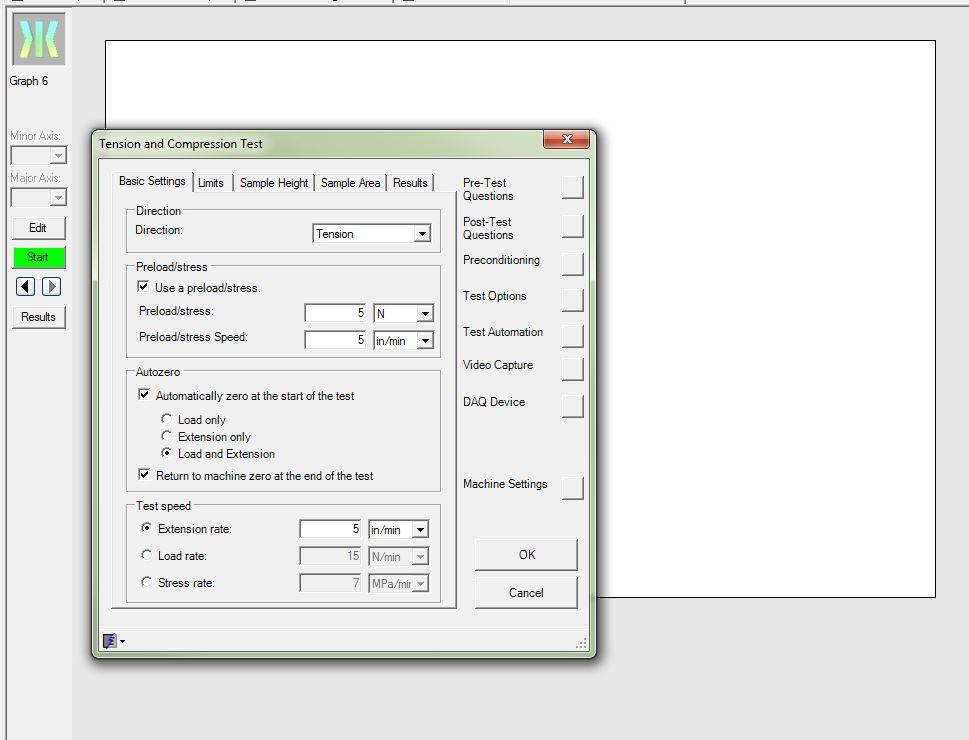
Task: Click the left navigation arrow in the sidebar
Action: (x=25, y=288)
